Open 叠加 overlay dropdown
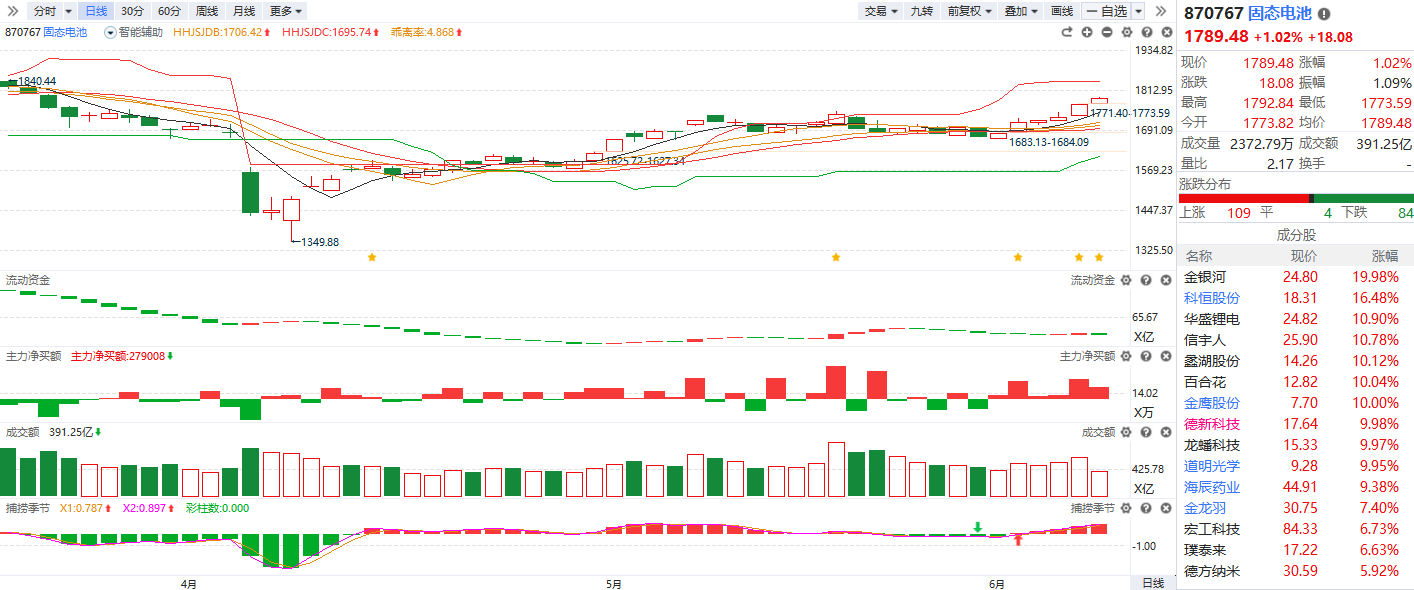The image size is (1414, 590). click(1021, 11)
